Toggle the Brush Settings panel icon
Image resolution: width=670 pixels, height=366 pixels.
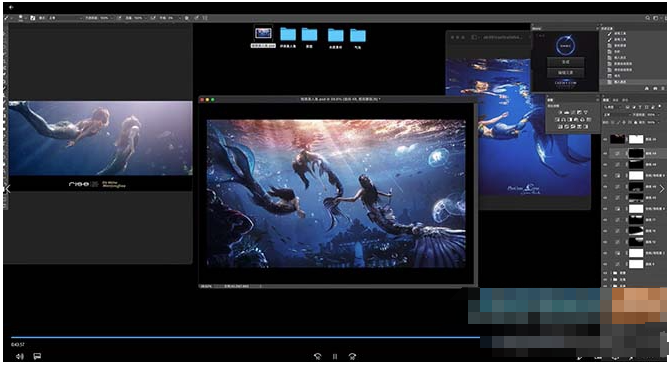coord(33,18)
